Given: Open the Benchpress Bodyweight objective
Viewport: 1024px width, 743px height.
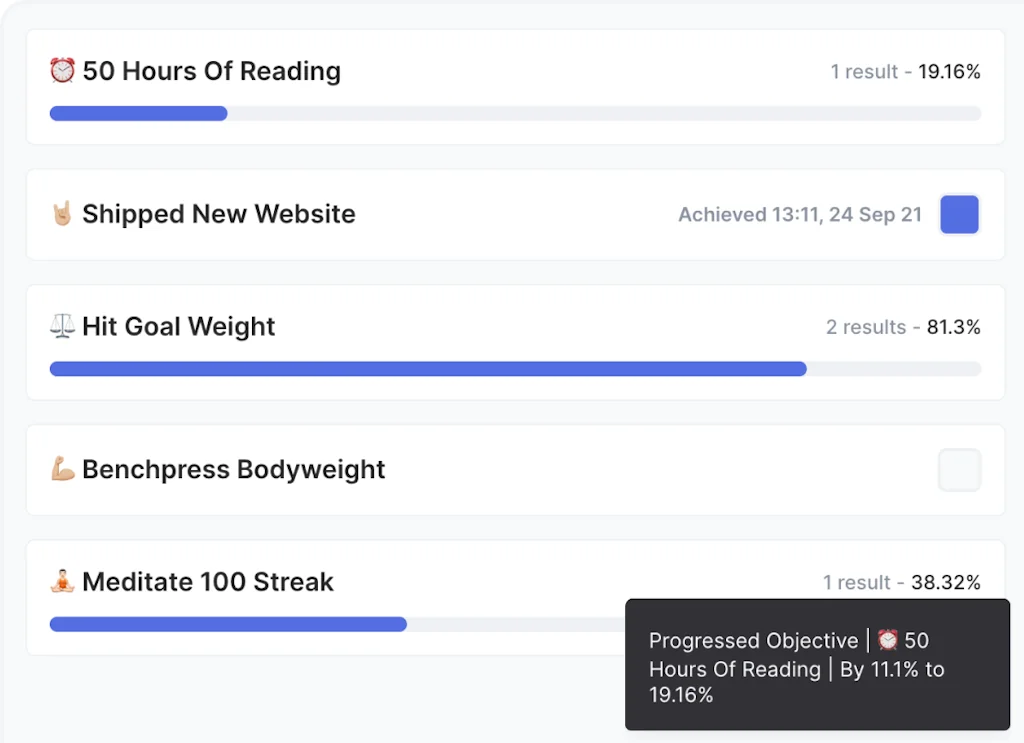Looking at the screenshot, I should pos(233,469).
